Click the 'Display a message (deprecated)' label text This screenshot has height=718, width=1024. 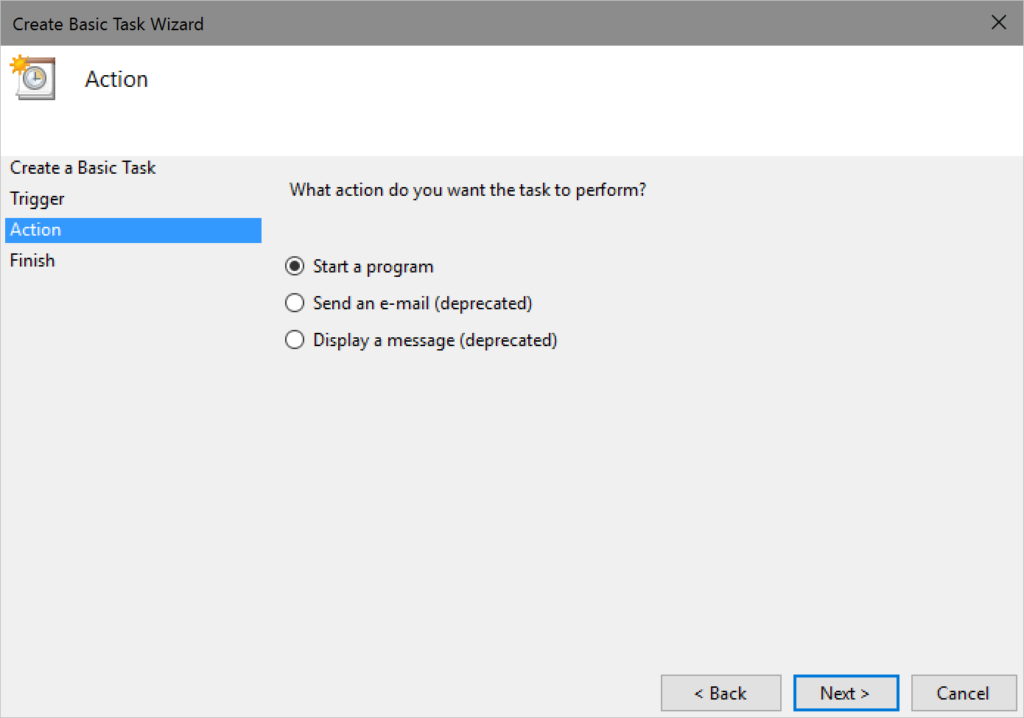click(435, 340)
